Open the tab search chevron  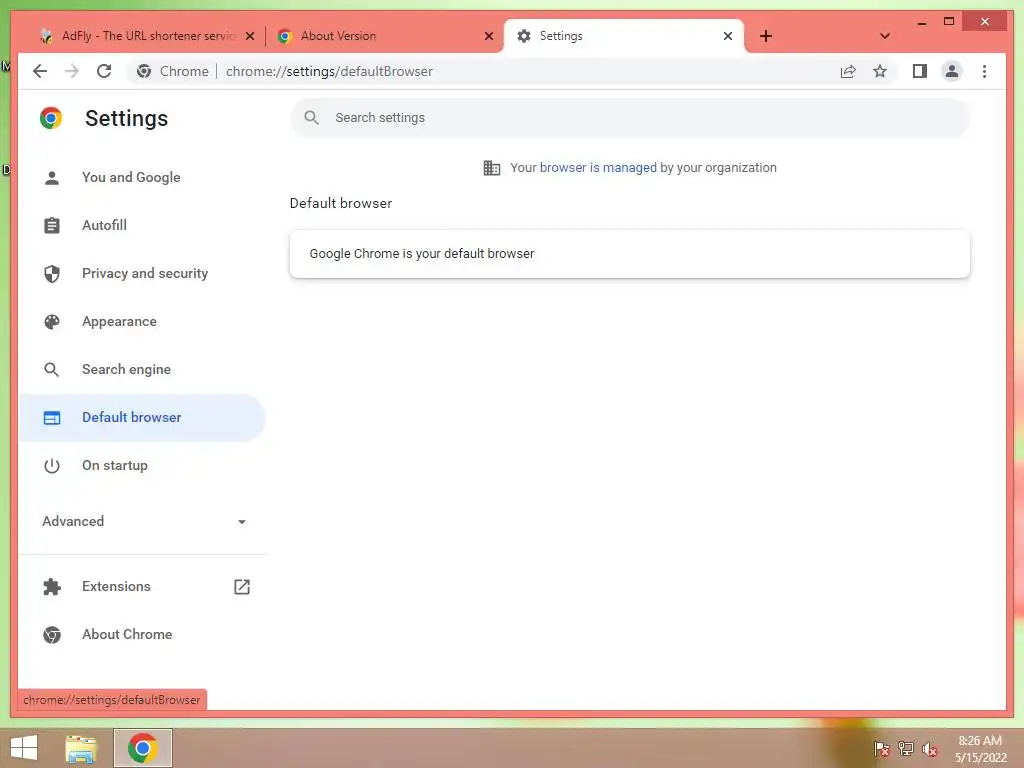885,36
